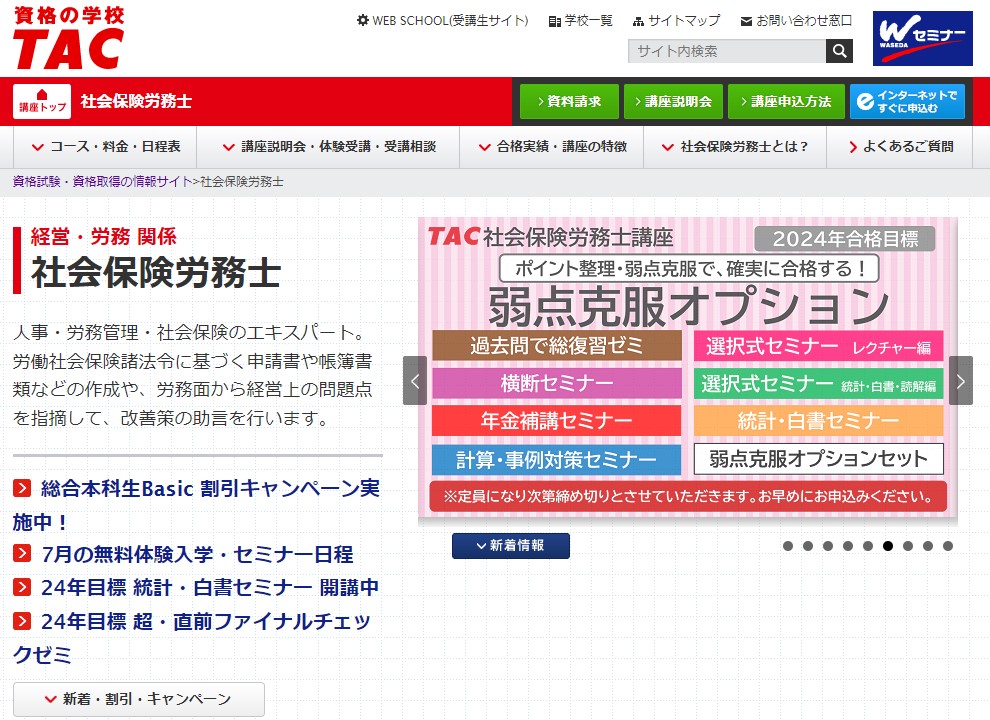Click the サイトマップ icon
The height and width of the screenshot is (720, 990).
(636, 19)
